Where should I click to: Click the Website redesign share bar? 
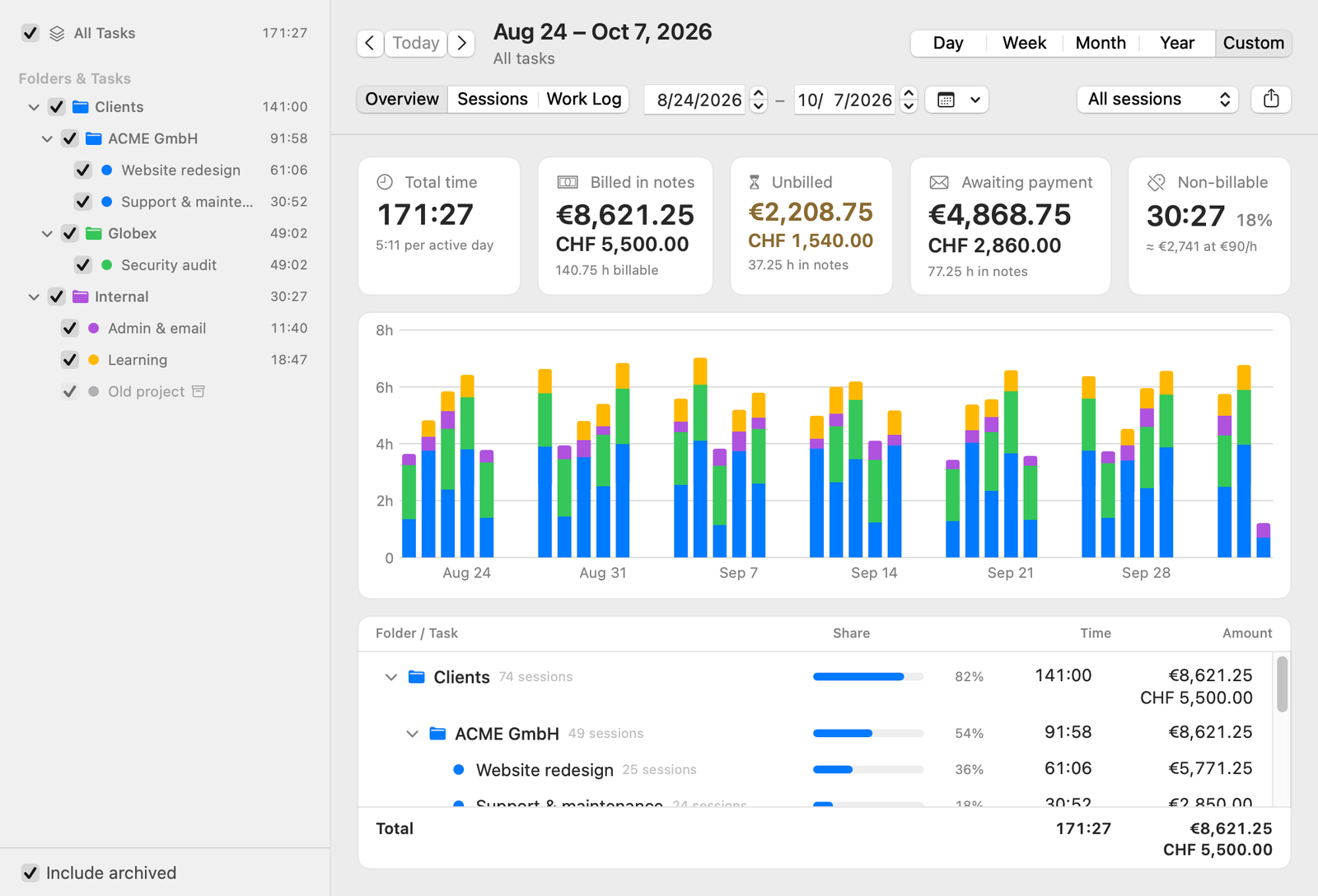868,769
